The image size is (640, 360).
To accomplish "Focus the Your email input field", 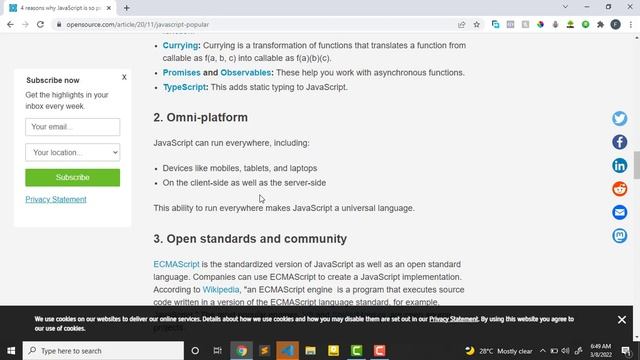I will [73, 127].
